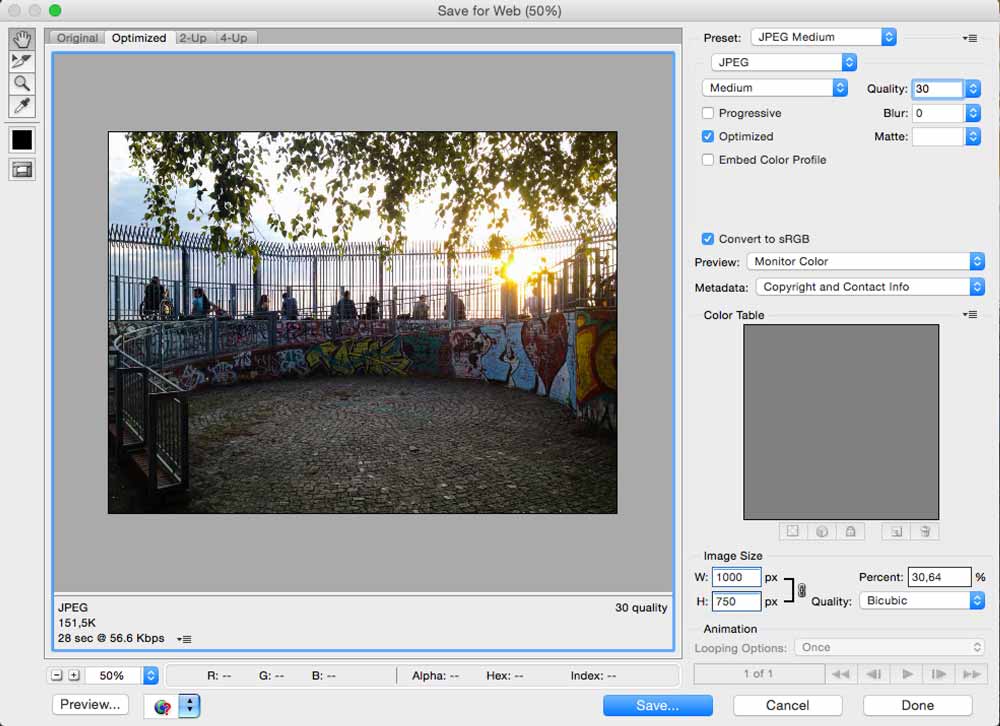Select the Zoom tool

21,84
